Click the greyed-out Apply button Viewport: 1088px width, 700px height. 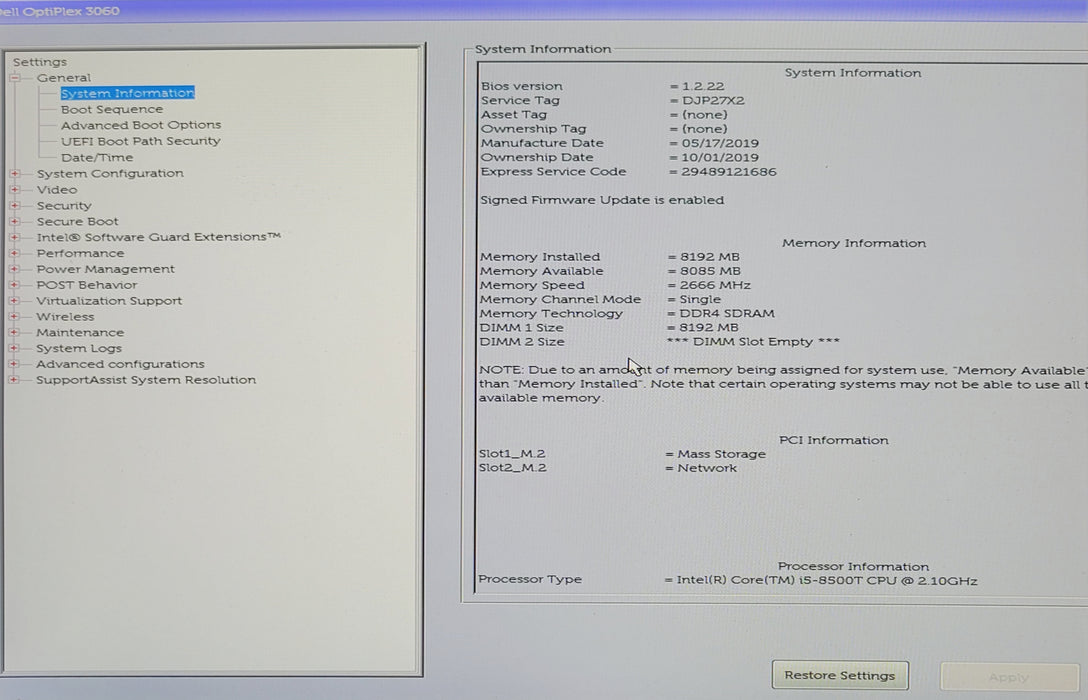click(1010, 677)
